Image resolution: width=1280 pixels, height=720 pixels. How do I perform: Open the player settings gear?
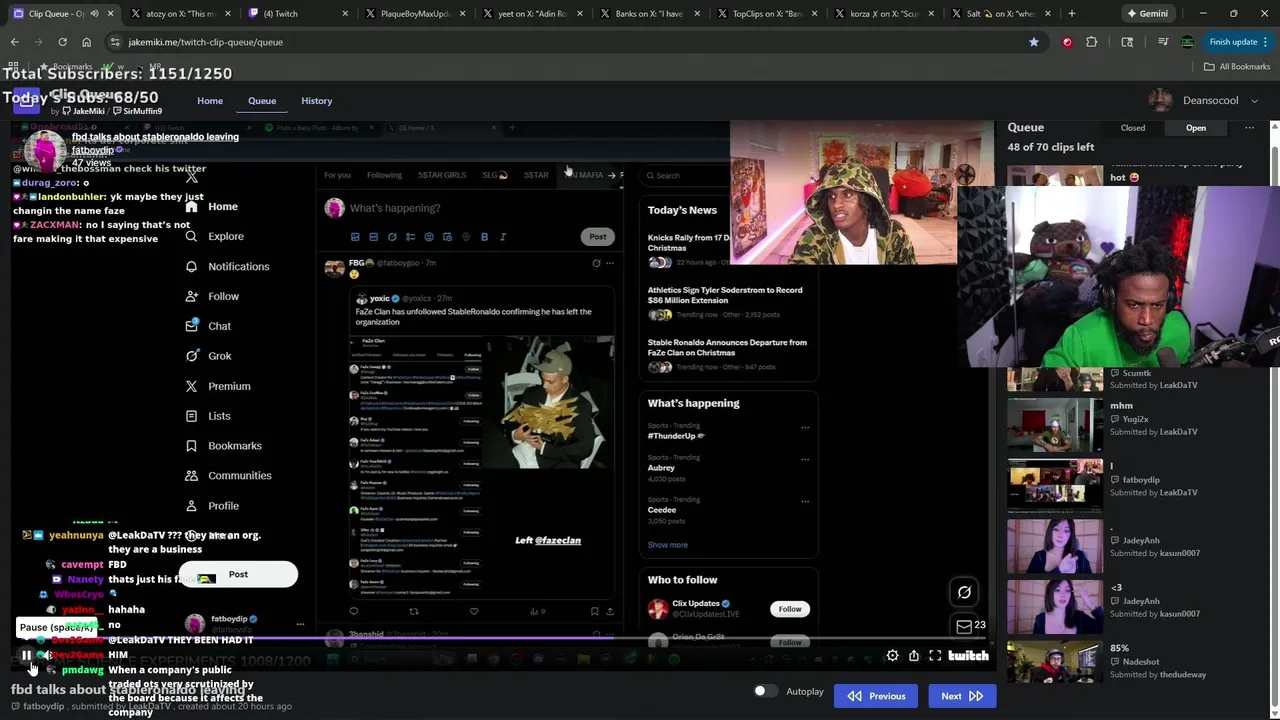[x=892, y=656]
